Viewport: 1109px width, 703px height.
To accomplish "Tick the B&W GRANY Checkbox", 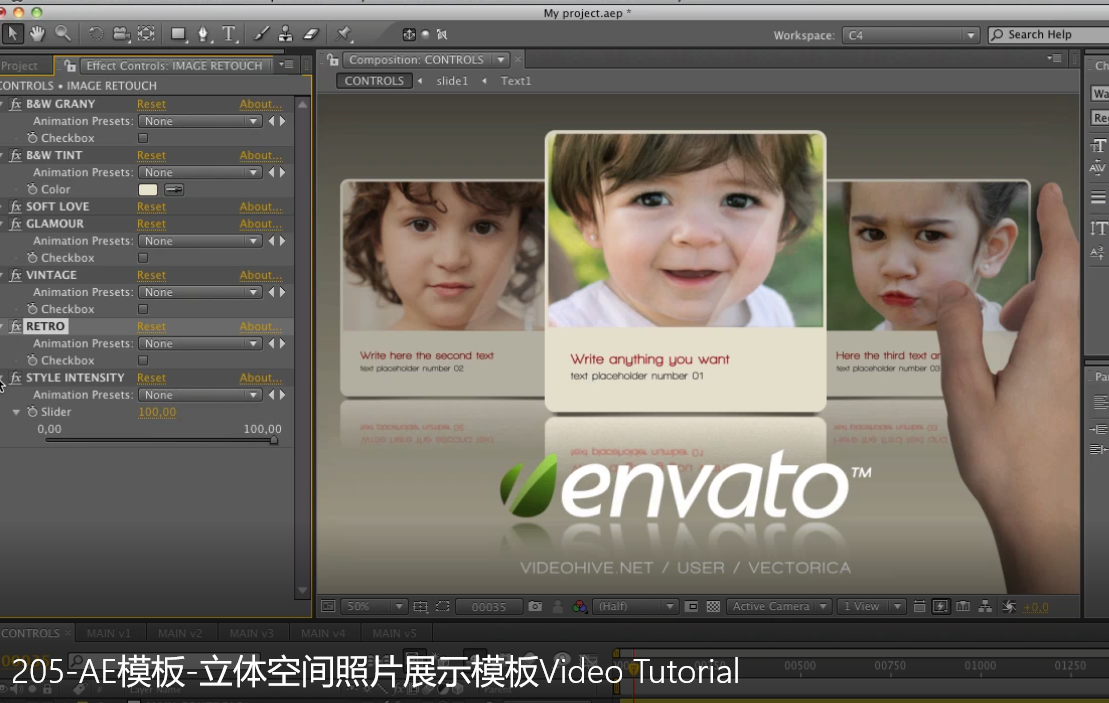I will coord(143,138).
